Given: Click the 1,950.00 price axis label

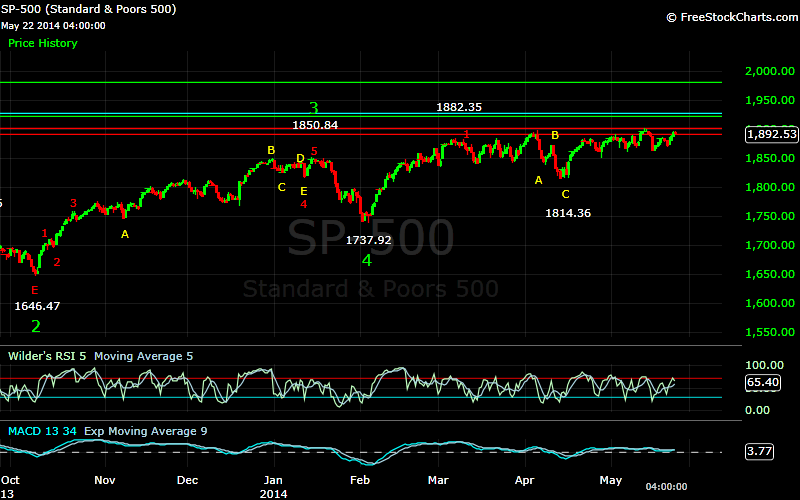Looking at the screenshot, I should 770,101.
